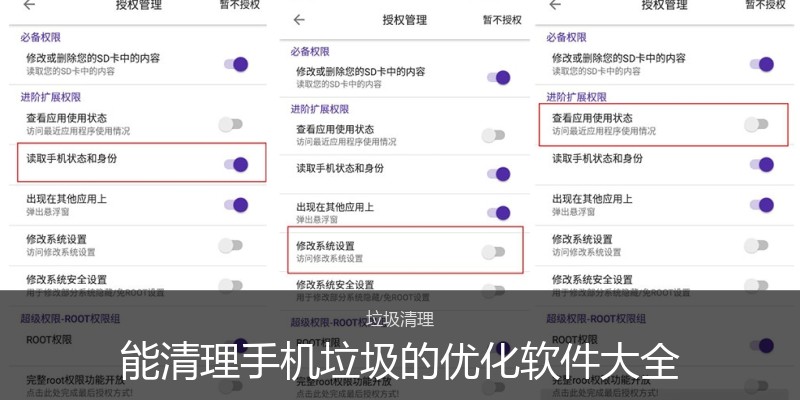Viewport: 800px width, 400px height.
Task: Enable 修改系统设置 switch in left screenshot
Action: coord(231,246)
